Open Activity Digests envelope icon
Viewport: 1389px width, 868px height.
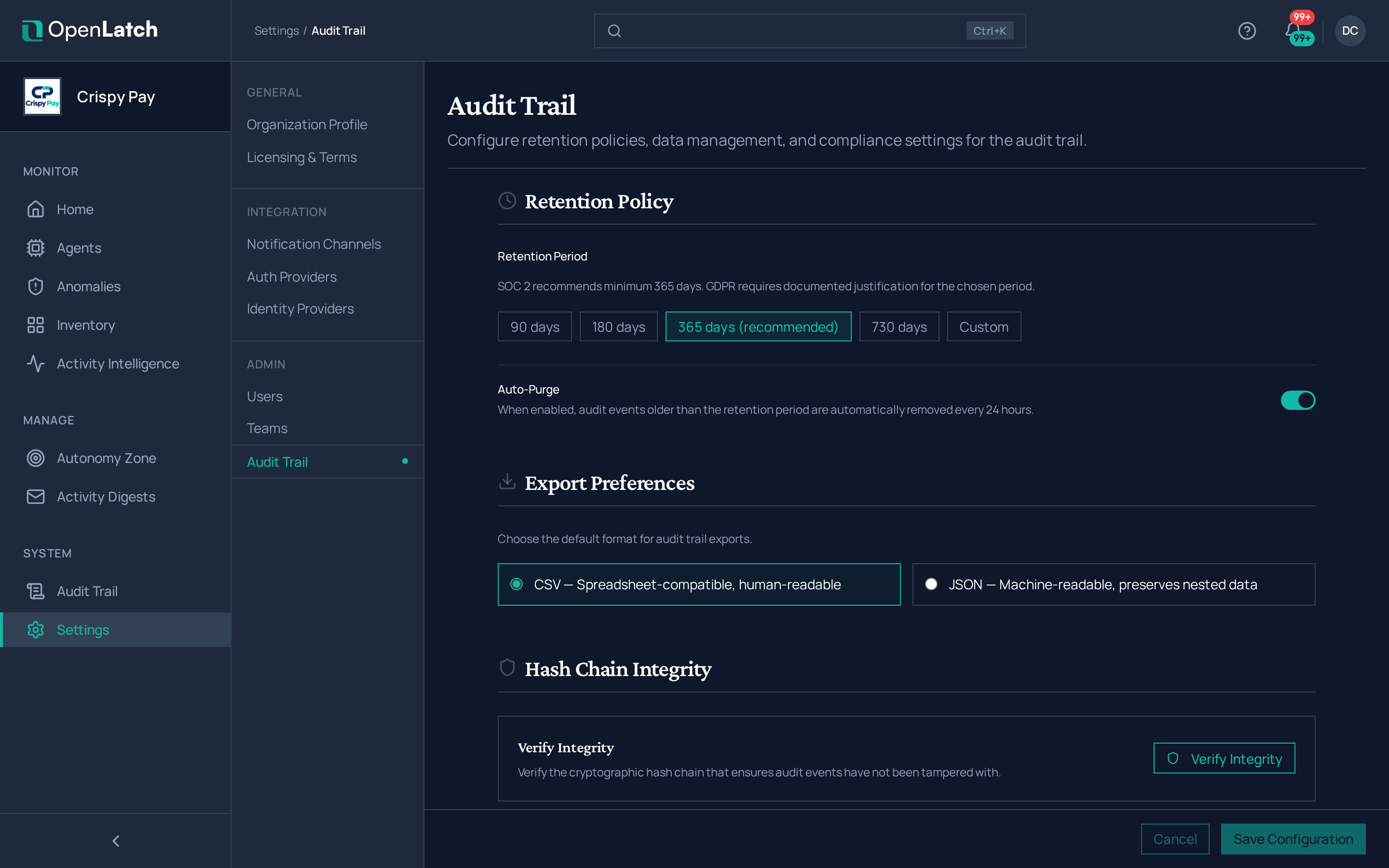(36, 497)
